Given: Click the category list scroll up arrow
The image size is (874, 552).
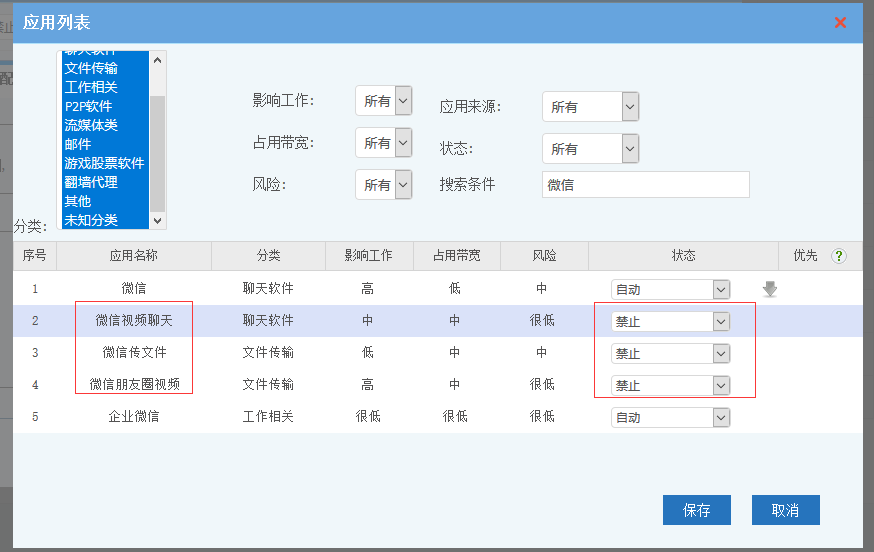Looking at the screenshot, I should (158, 58).
